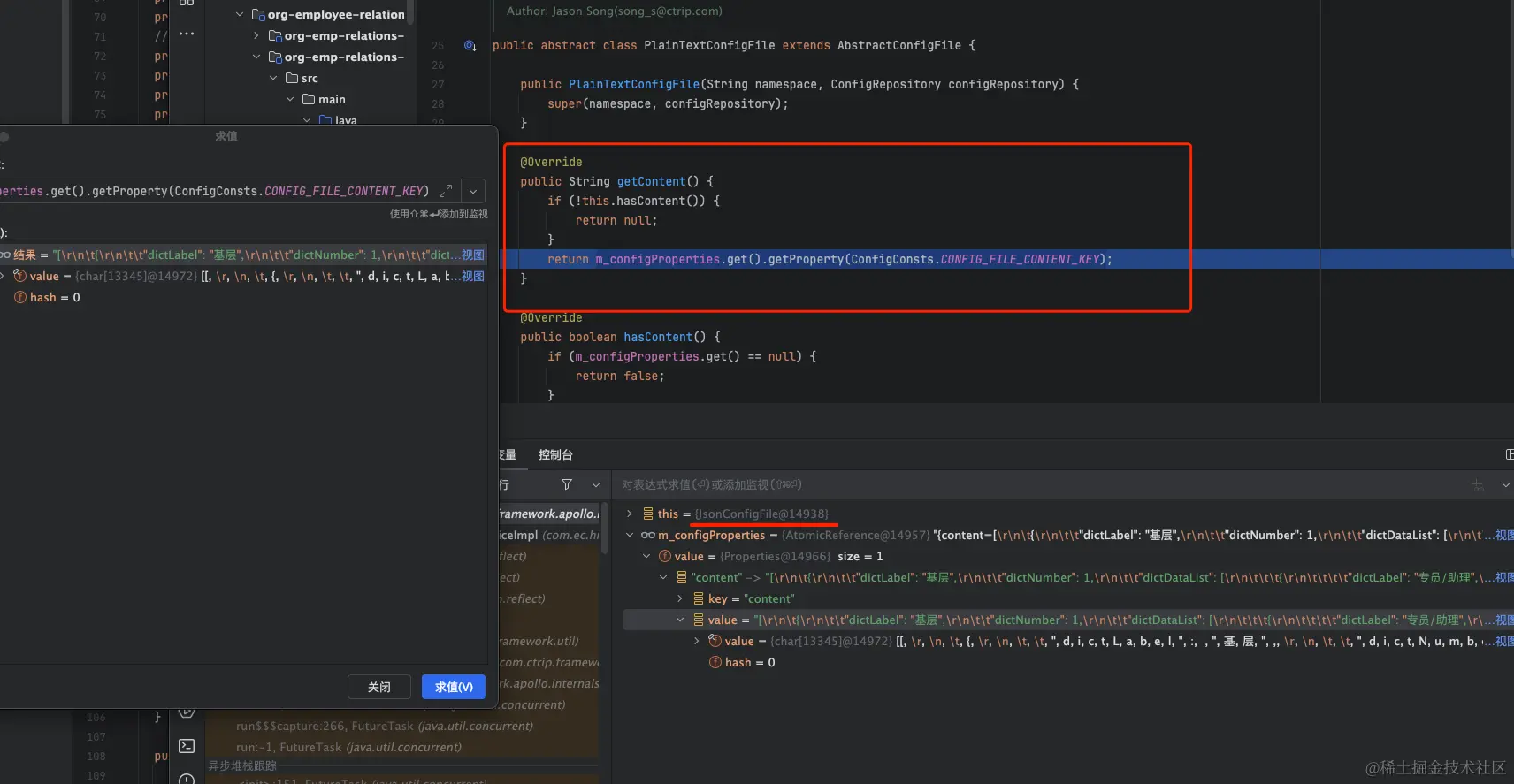
Task: Expand the key = "content" node
Action: [680, 598]
